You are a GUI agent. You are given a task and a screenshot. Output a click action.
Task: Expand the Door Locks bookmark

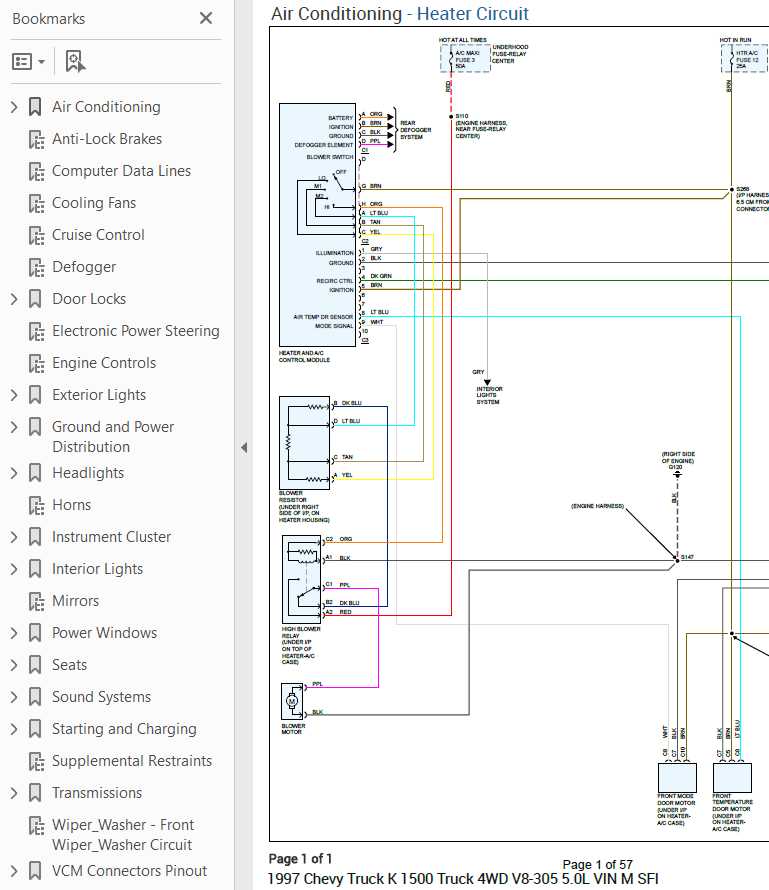tap(14, 299)
